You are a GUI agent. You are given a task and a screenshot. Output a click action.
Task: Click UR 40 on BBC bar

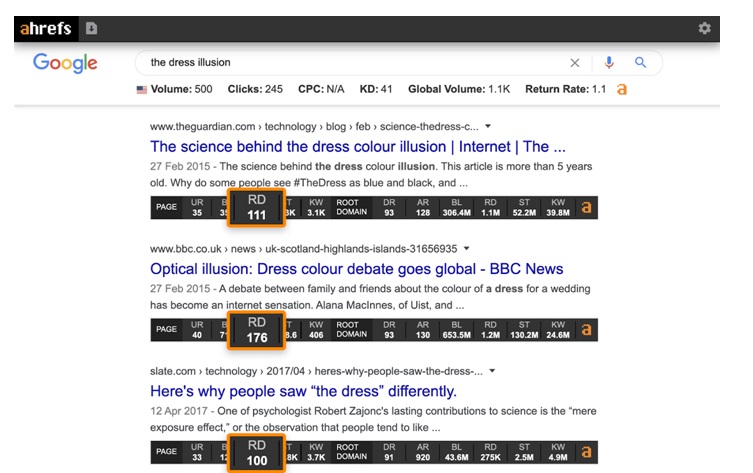197,330
